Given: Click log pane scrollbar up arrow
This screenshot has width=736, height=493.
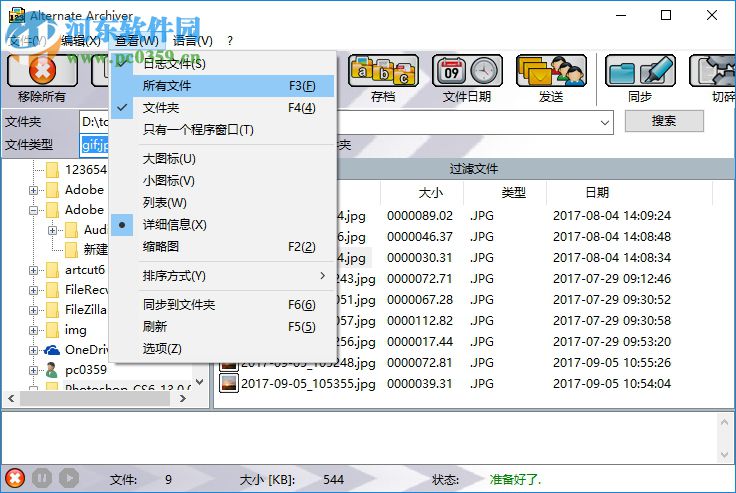Looking at the screenshot, I should (x=724, y=422).
